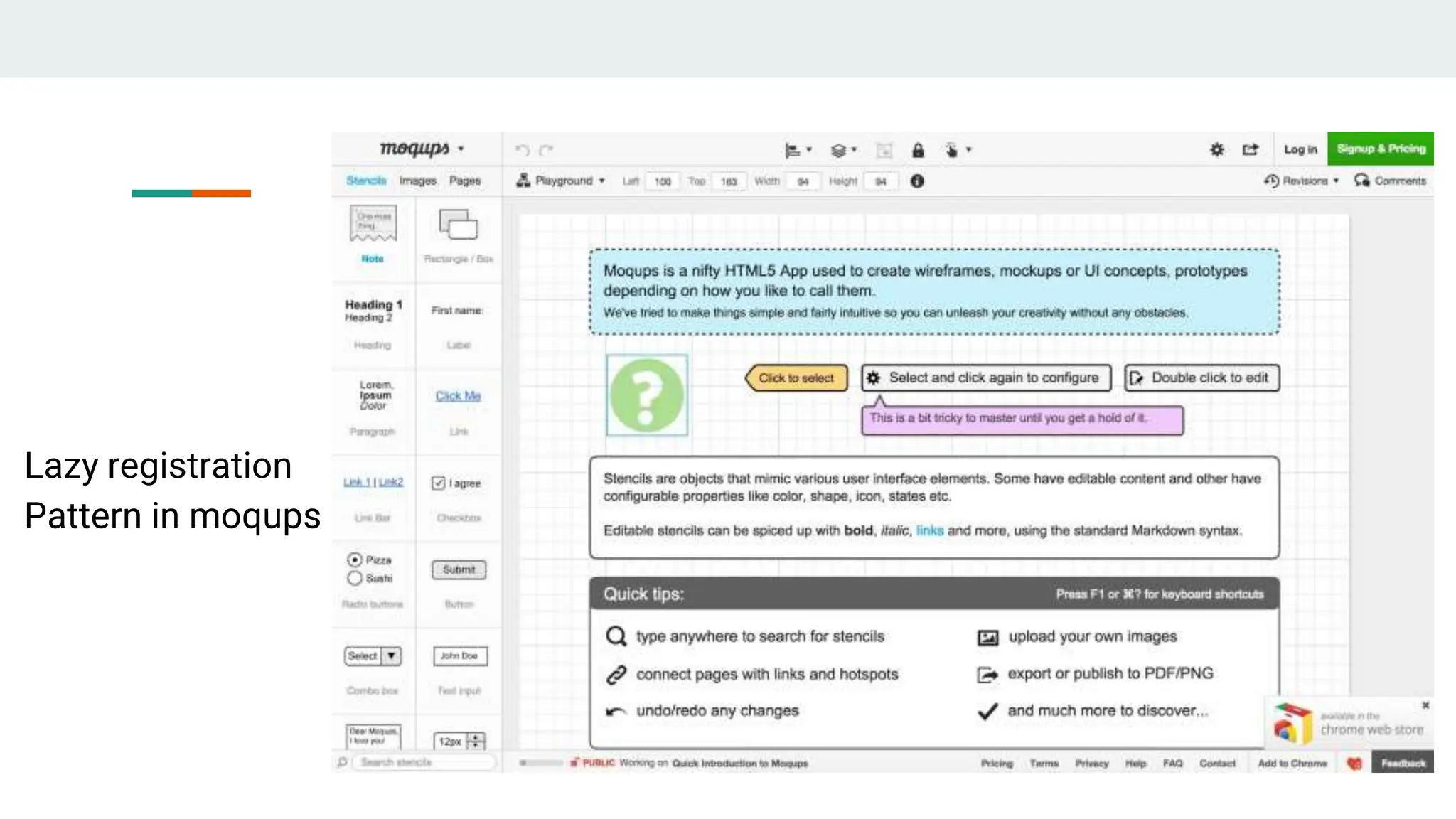1456x819 pixels.
Task: Switch to the Images tab
Action: coord(417,181)
